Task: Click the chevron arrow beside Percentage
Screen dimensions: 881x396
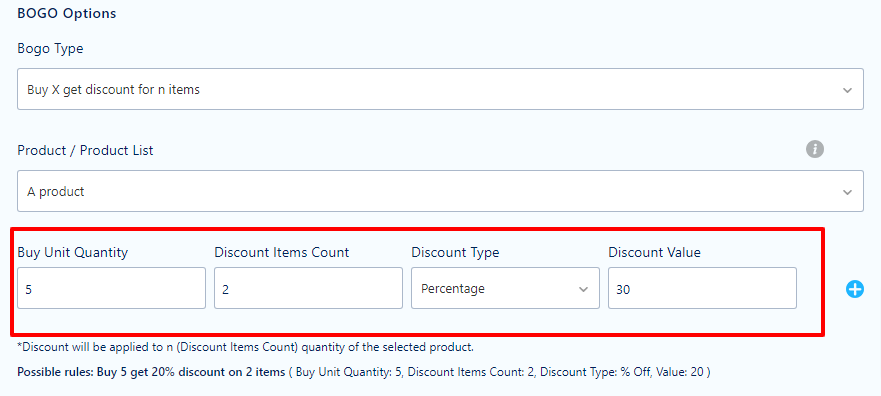Action: pyautogui.click(x=583, y=289)
